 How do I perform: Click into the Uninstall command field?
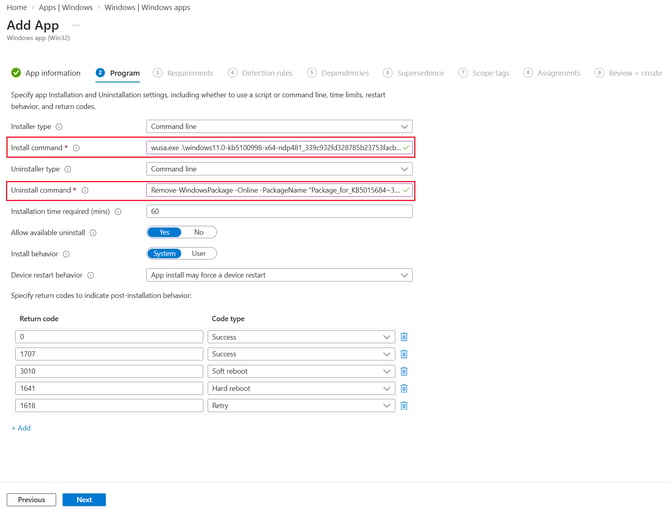click(x=279, y=190)
